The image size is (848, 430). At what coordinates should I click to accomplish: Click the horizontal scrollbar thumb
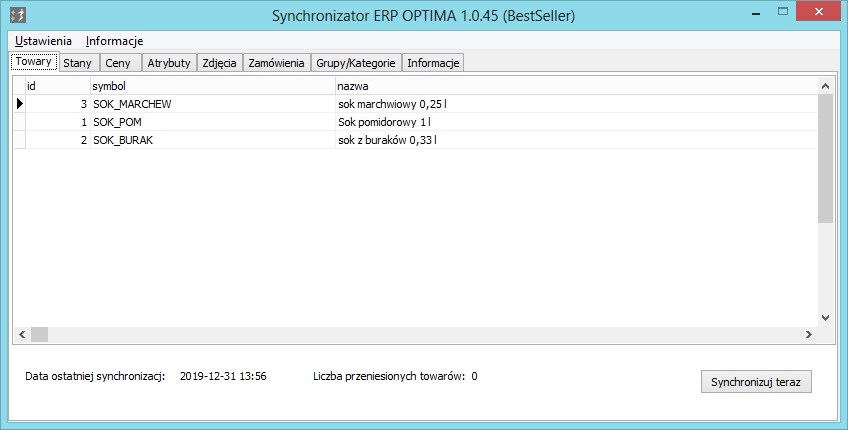tap(39, 334)
